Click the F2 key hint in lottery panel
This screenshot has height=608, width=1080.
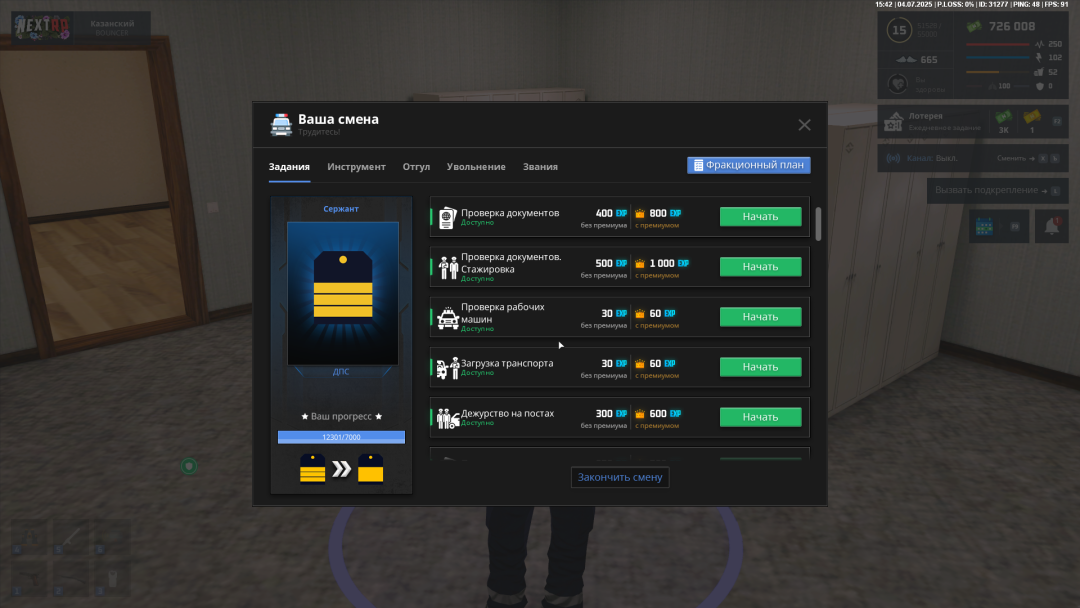tap(1057, 122)
